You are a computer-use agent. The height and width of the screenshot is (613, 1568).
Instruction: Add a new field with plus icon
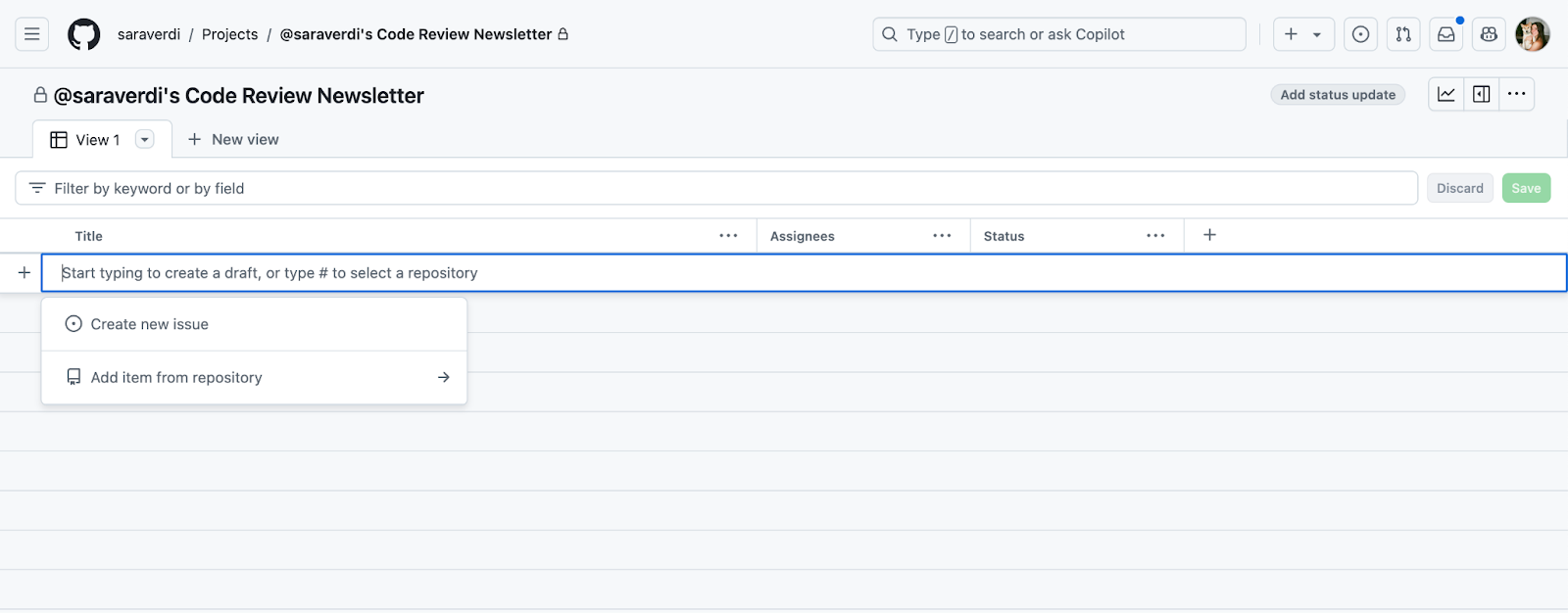click(x=1209, y=235)
